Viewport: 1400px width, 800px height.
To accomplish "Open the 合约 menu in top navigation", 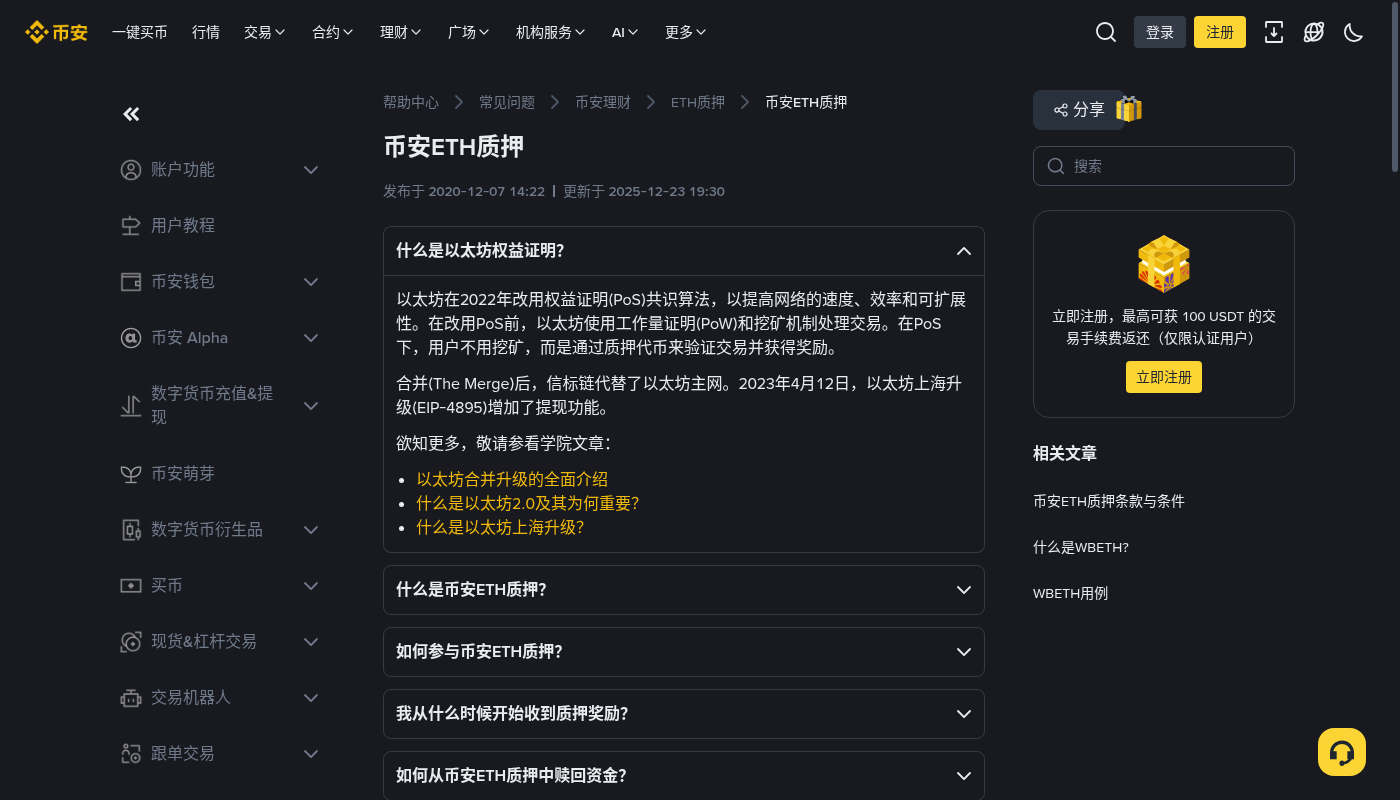I will pyautogui.click(x=333, y=32).
